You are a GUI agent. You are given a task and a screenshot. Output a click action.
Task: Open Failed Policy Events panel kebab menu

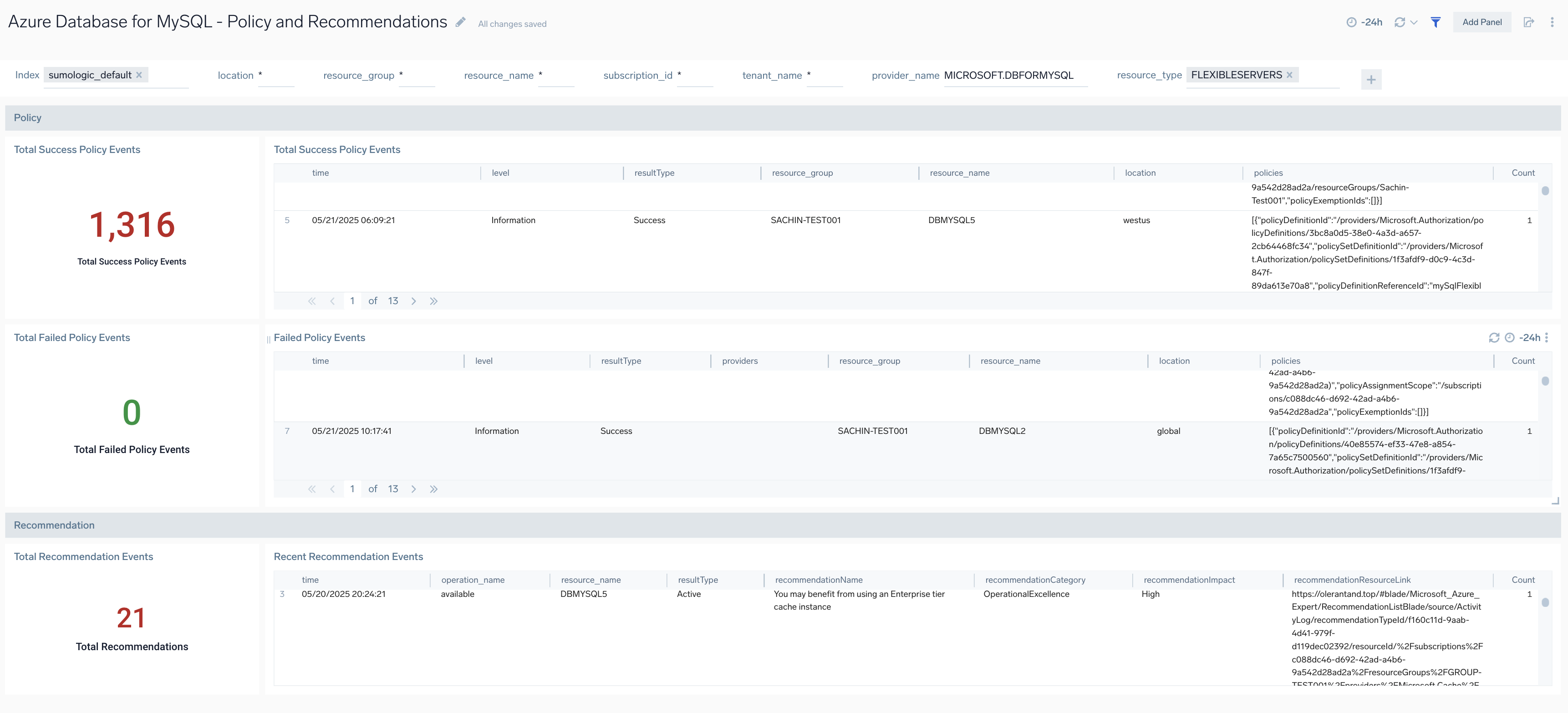[1546, 338]
